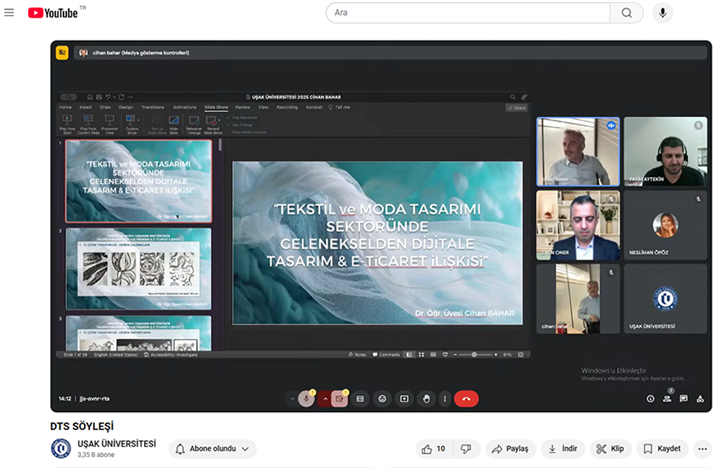Select the Transitions ribbon tab
The image size is (720, 468).
coord(153,106)
